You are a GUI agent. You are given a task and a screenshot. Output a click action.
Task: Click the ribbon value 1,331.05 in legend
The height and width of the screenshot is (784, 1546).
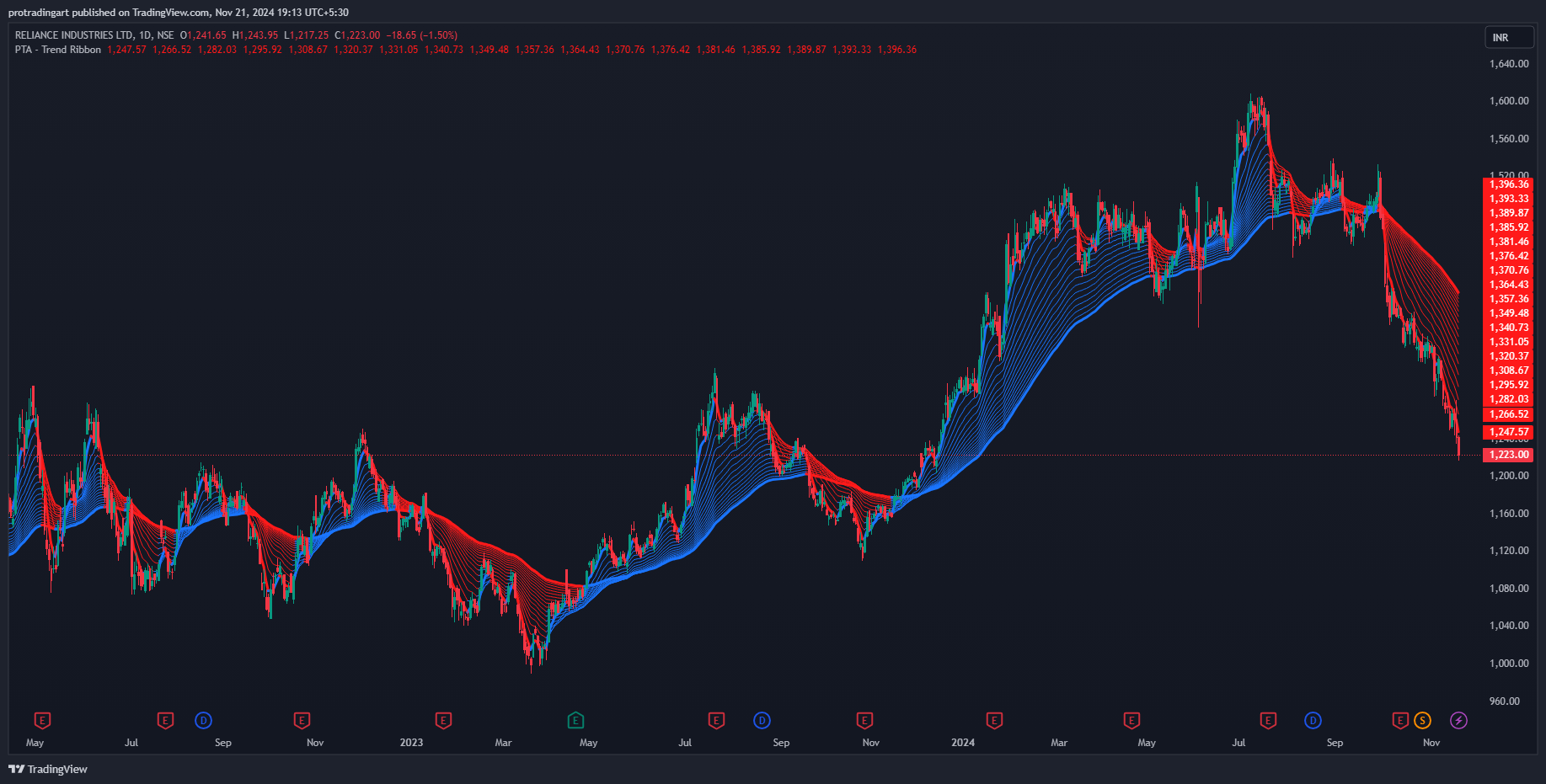(399, 50)
